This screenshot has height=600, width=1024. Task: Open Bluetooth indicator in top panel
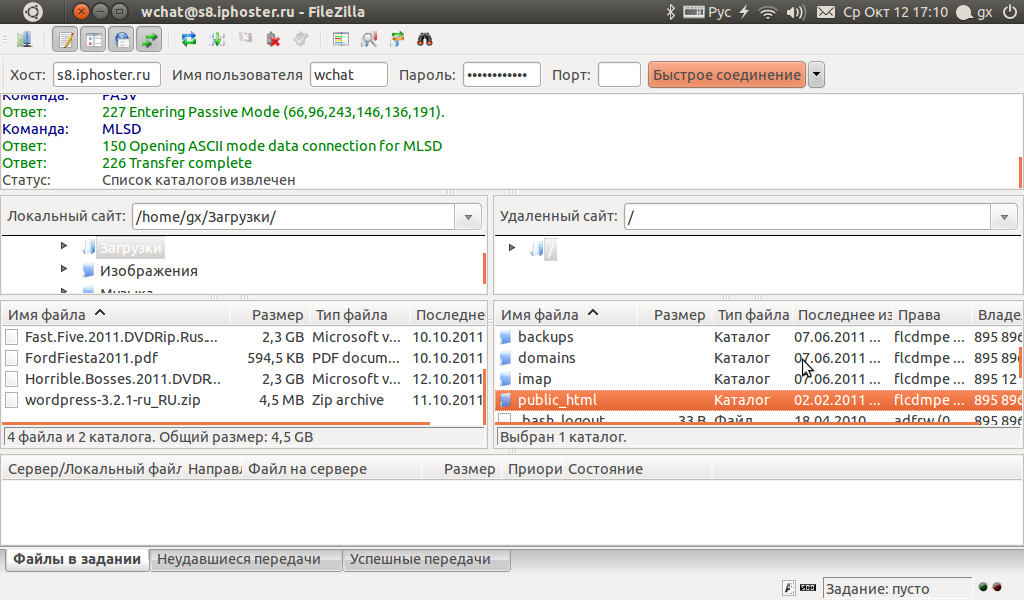tap(670, 12)
